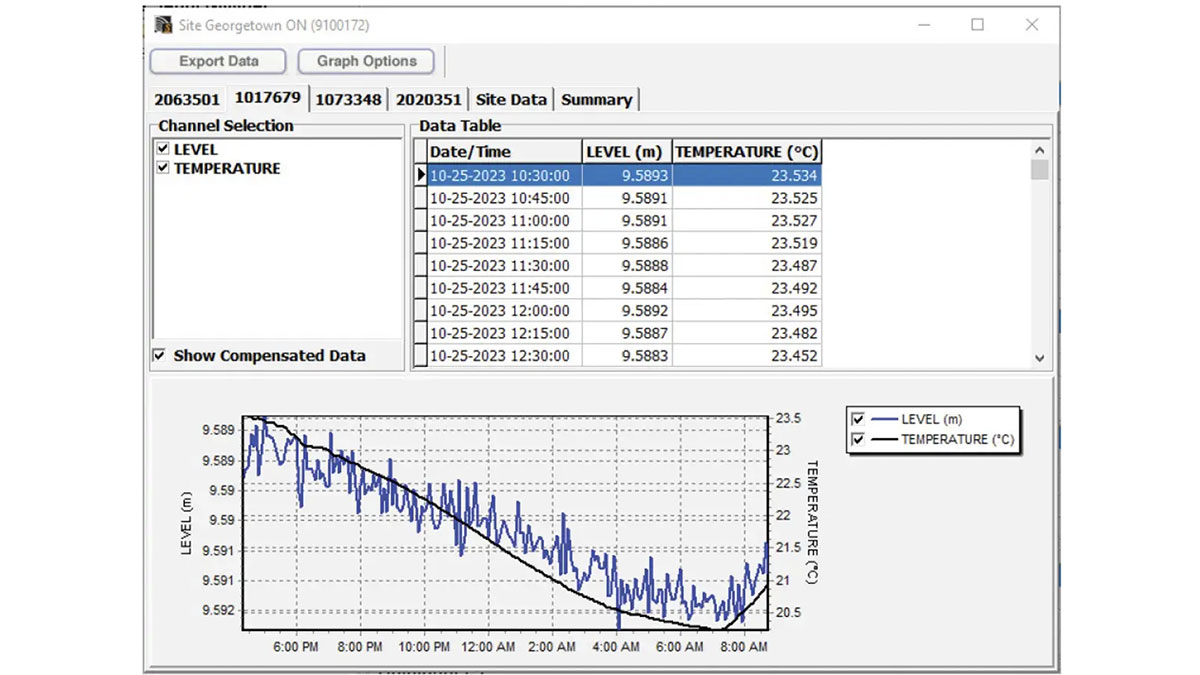This screenshot has height=675, width=1200.
Task: Switch to the 2020351 tab
Action: tap(428, 99)
